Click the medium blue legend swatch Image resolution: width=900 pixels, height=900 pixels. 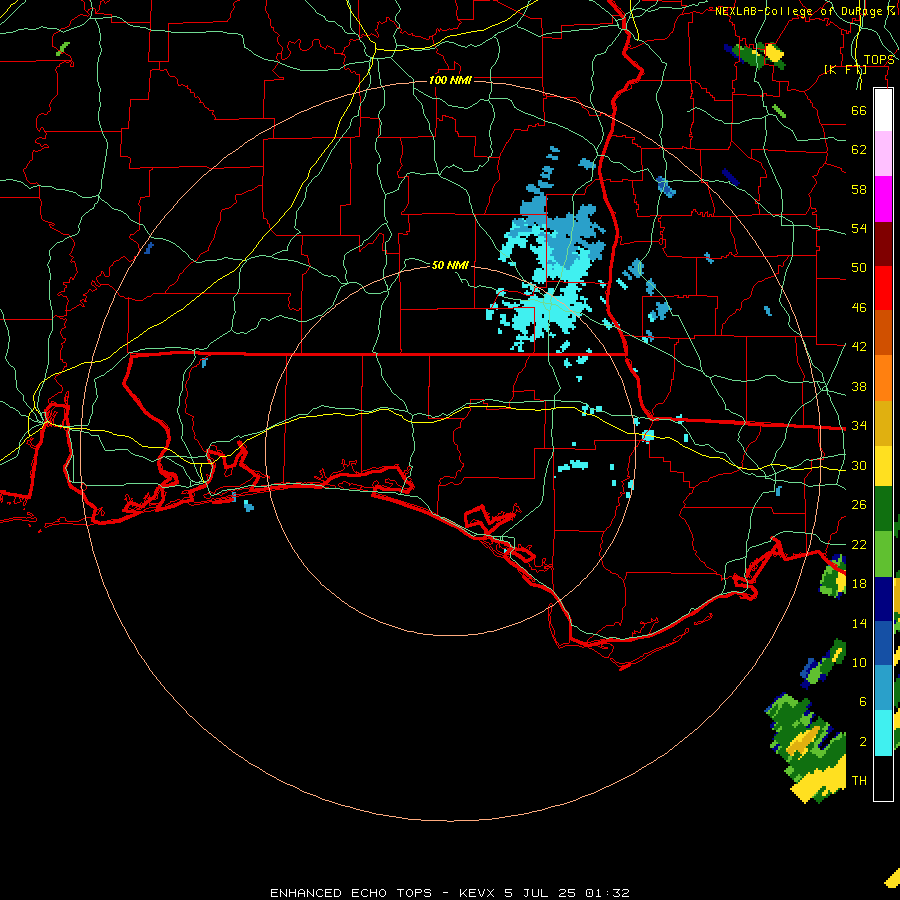tap(883, 642)
